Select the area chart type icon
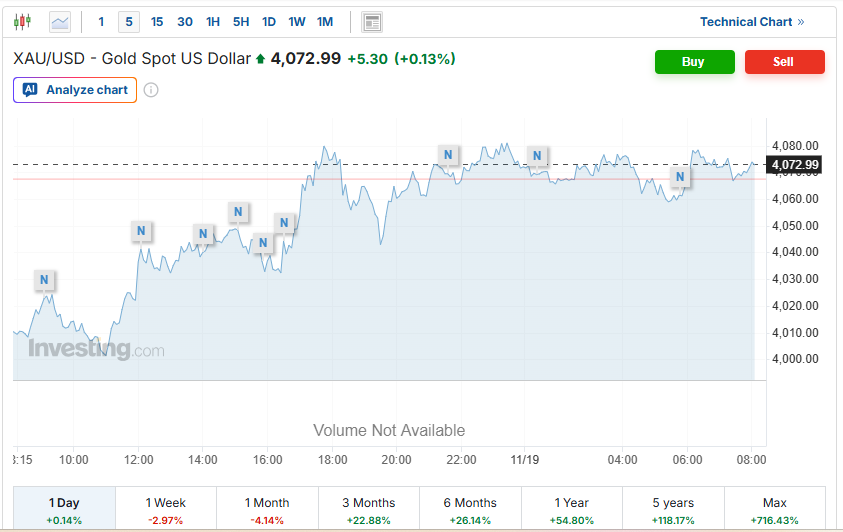 (60, 21)
